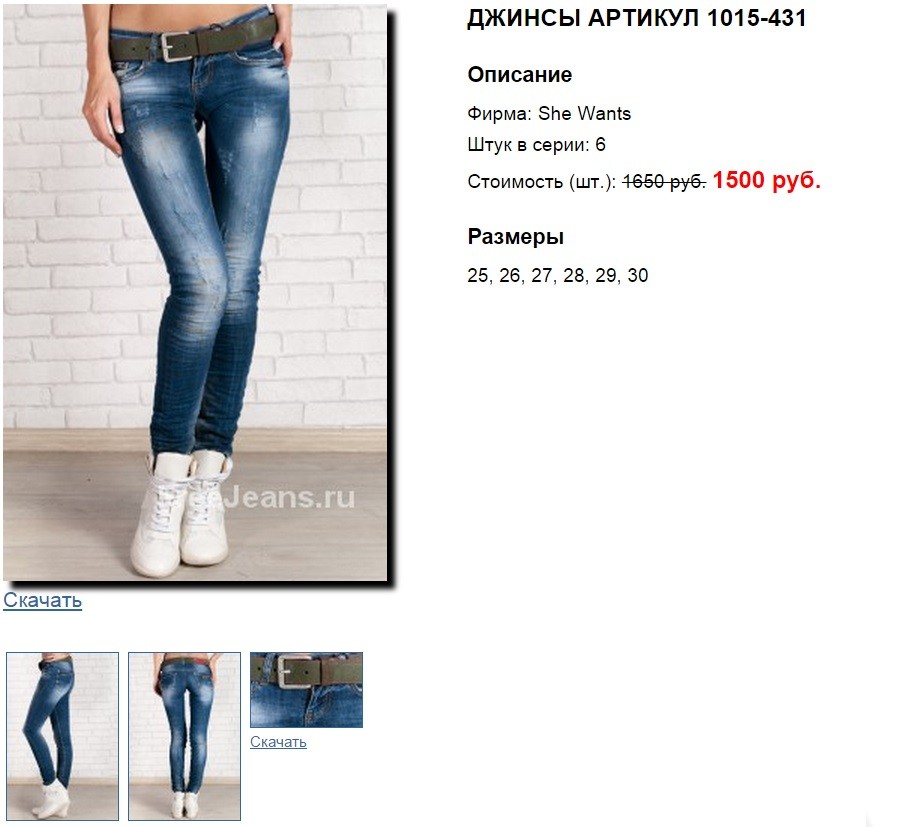Click the silver belt buckle in main photo
This screenshot has height=827, width=923.
(177, 47)
